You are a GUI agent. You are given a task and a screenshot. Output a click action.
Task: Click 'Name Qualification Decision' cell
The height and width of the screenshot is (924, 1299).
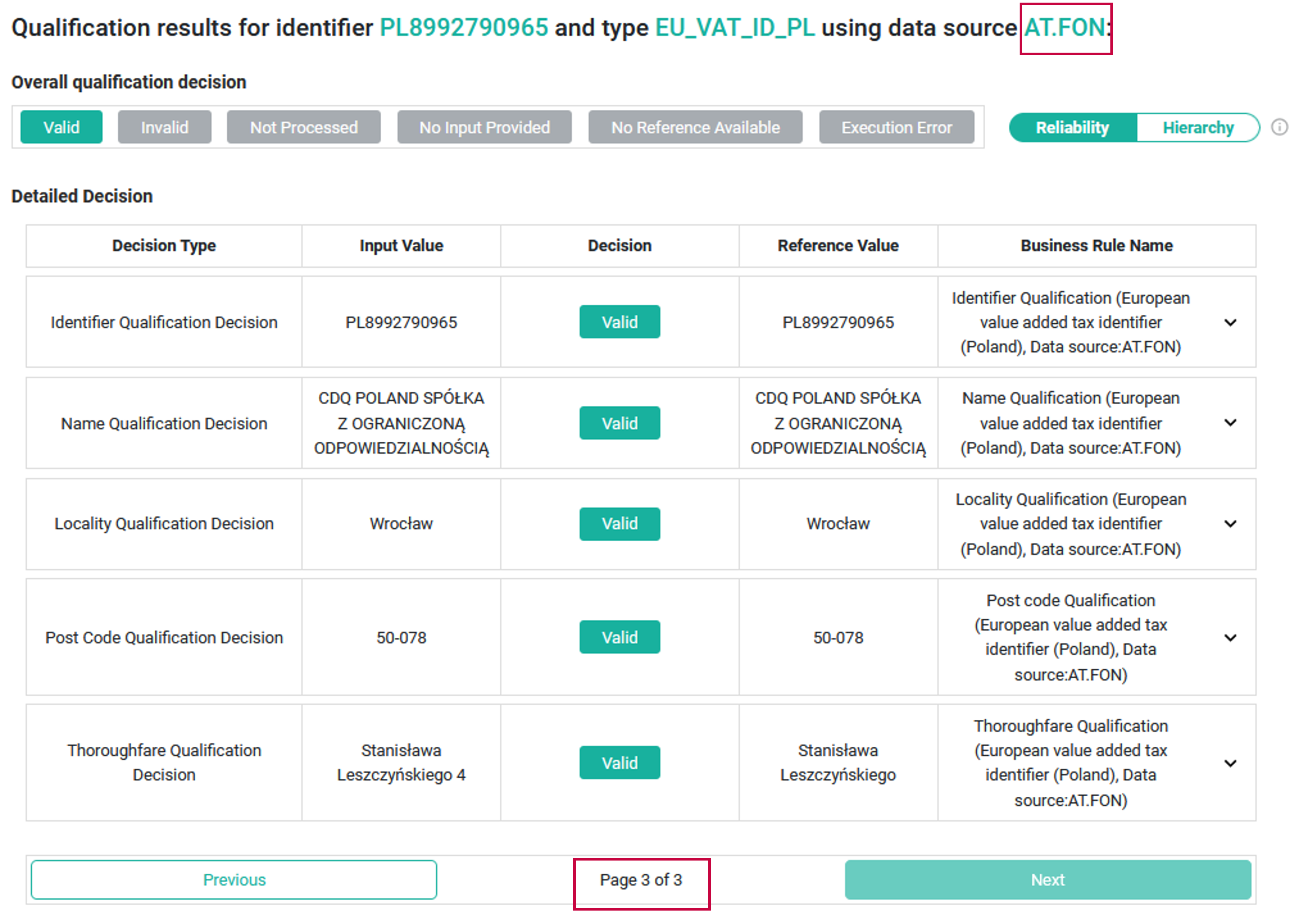[164, 424]
